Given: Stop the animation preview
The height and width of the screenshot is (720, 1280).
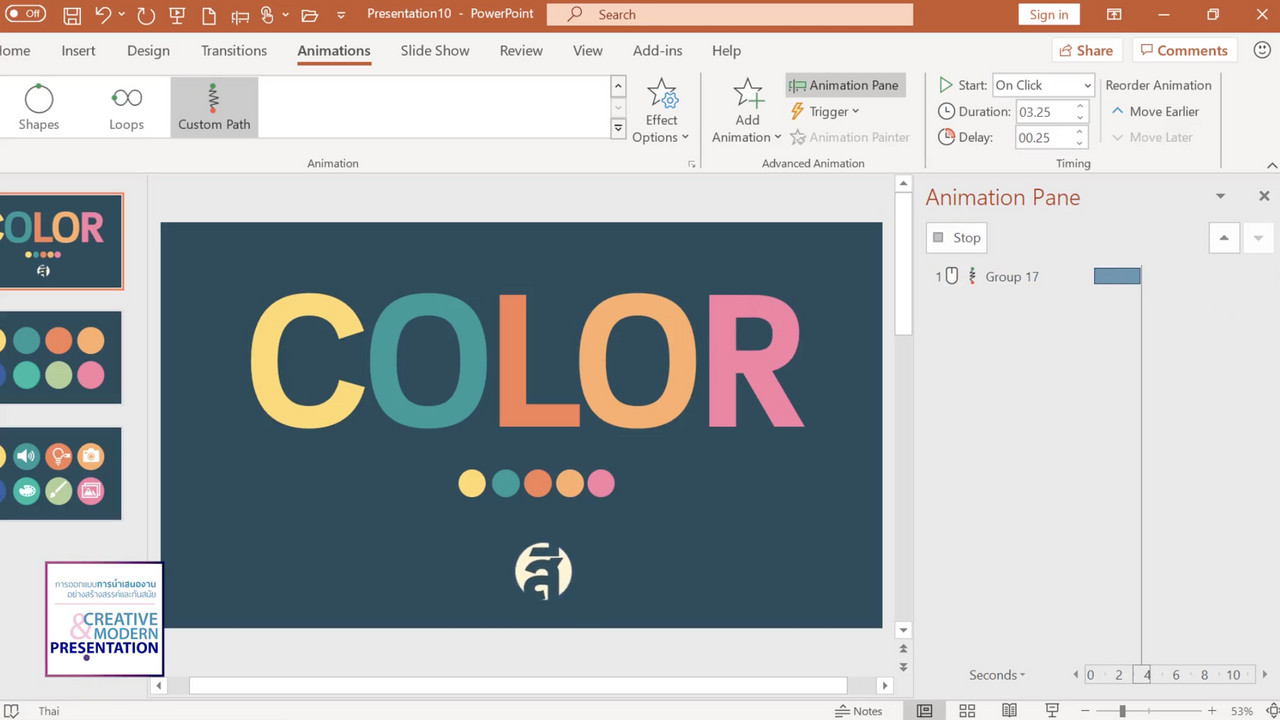Looking at the screenshot, I should (957, 237).
